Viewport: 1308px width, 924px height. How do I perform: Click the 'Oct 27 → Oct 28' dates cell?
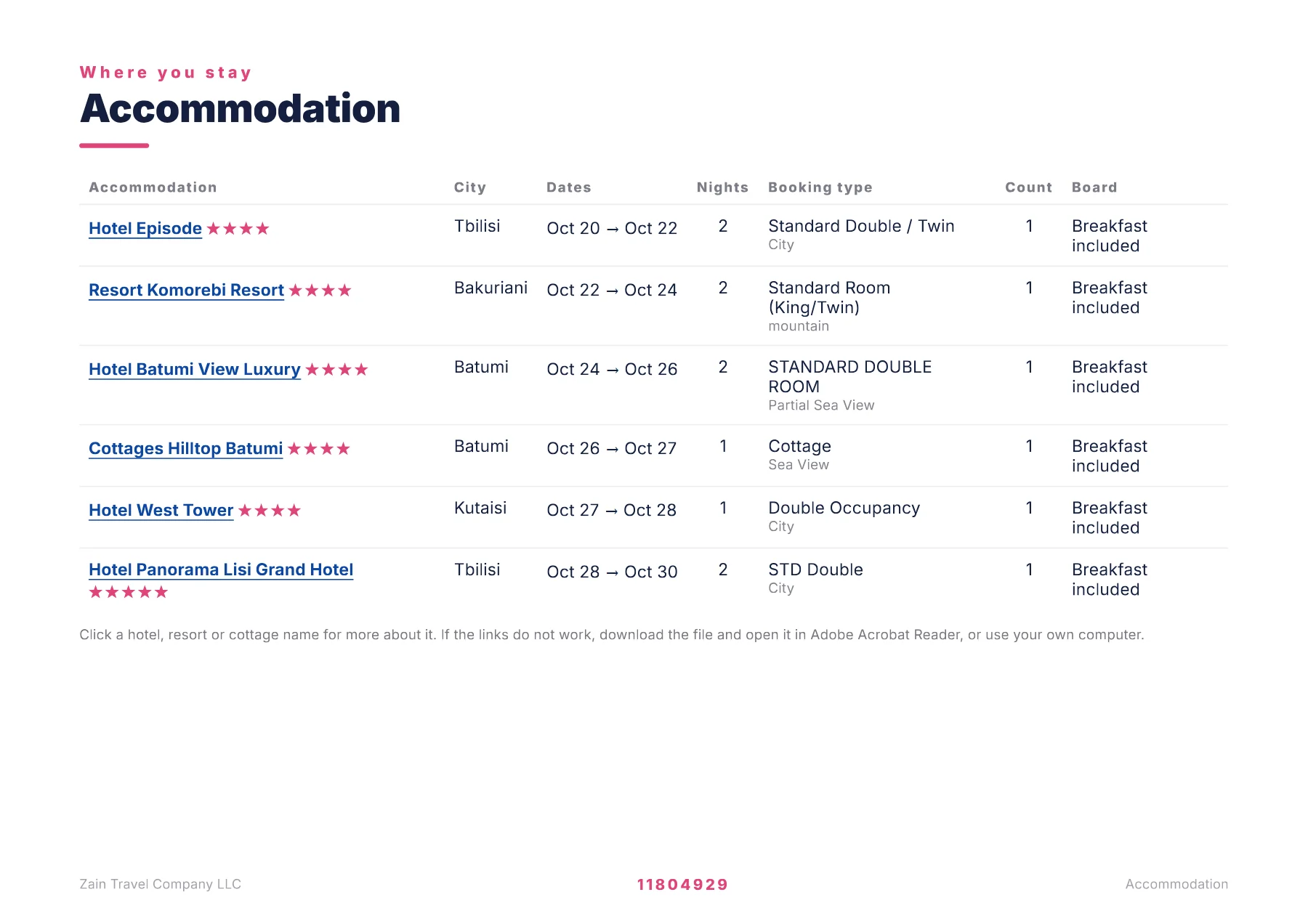[612, 510]
